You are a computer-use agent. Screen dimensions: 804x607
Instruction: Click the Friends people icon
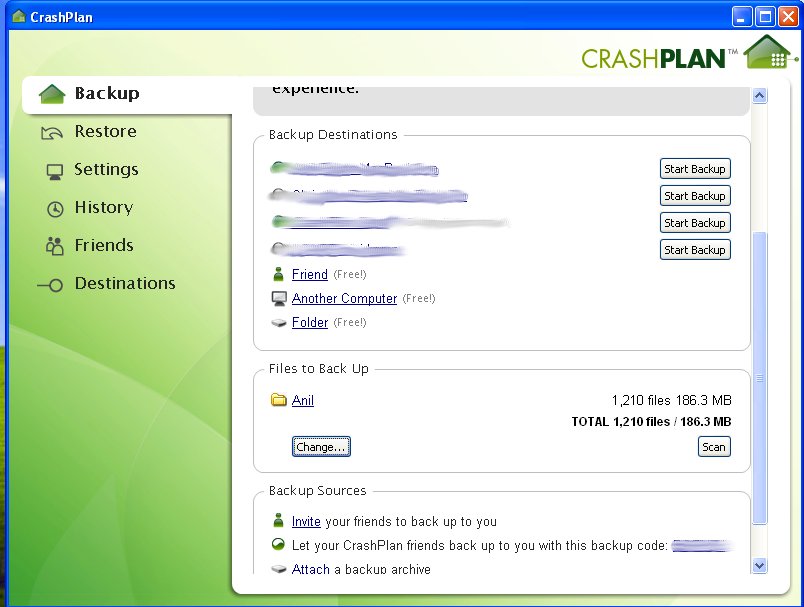point(54,246)
